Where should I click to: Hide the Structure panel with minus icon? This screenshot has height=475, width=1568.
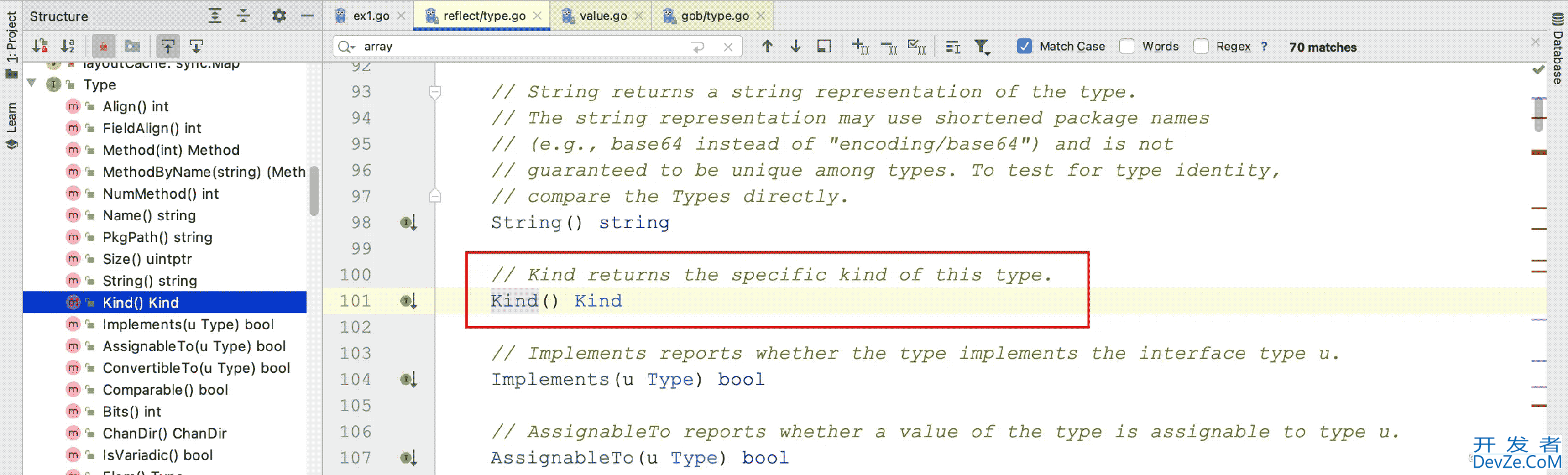(307, 16)
